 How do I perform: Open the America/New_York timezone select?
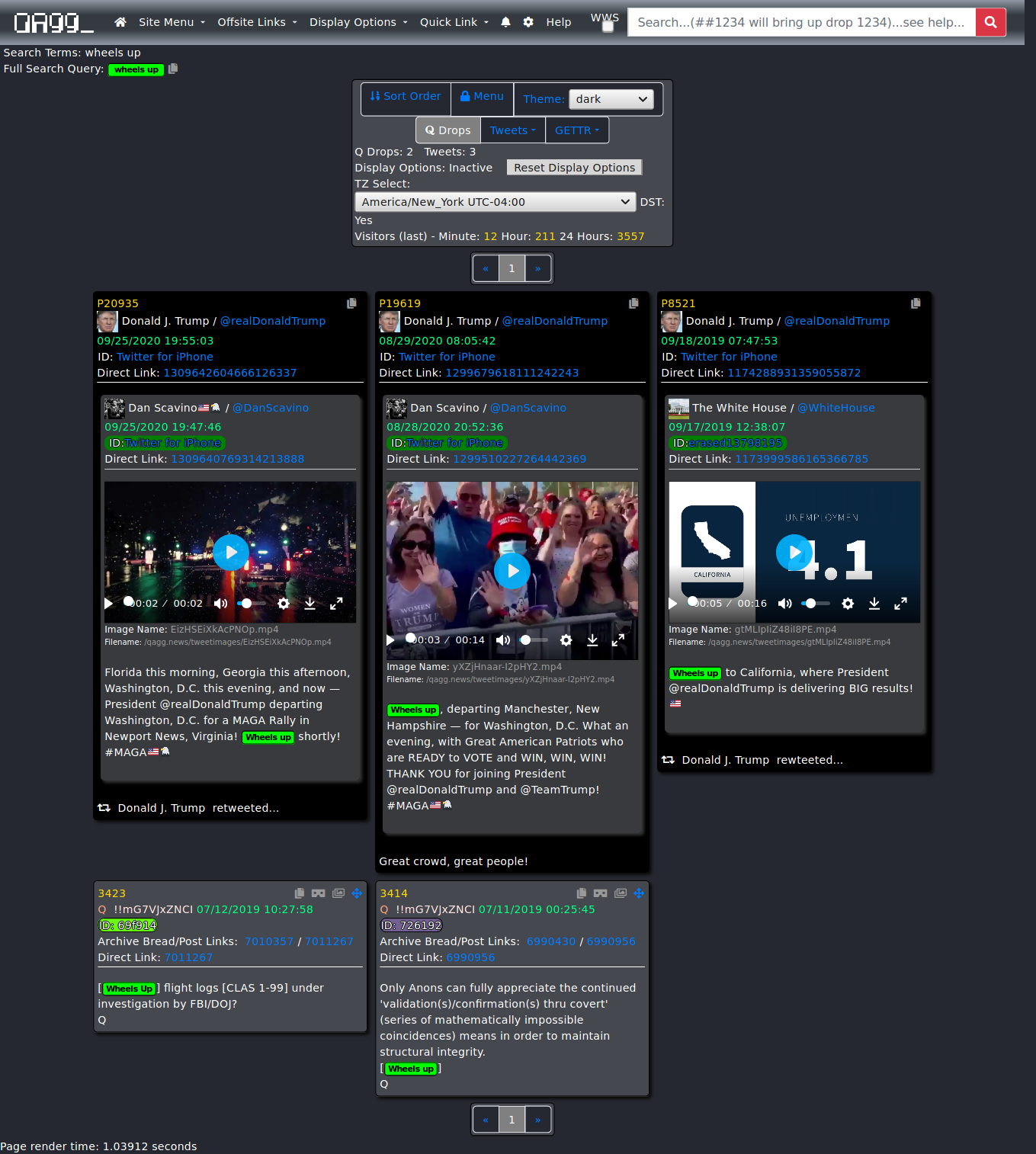pos(495,202)
